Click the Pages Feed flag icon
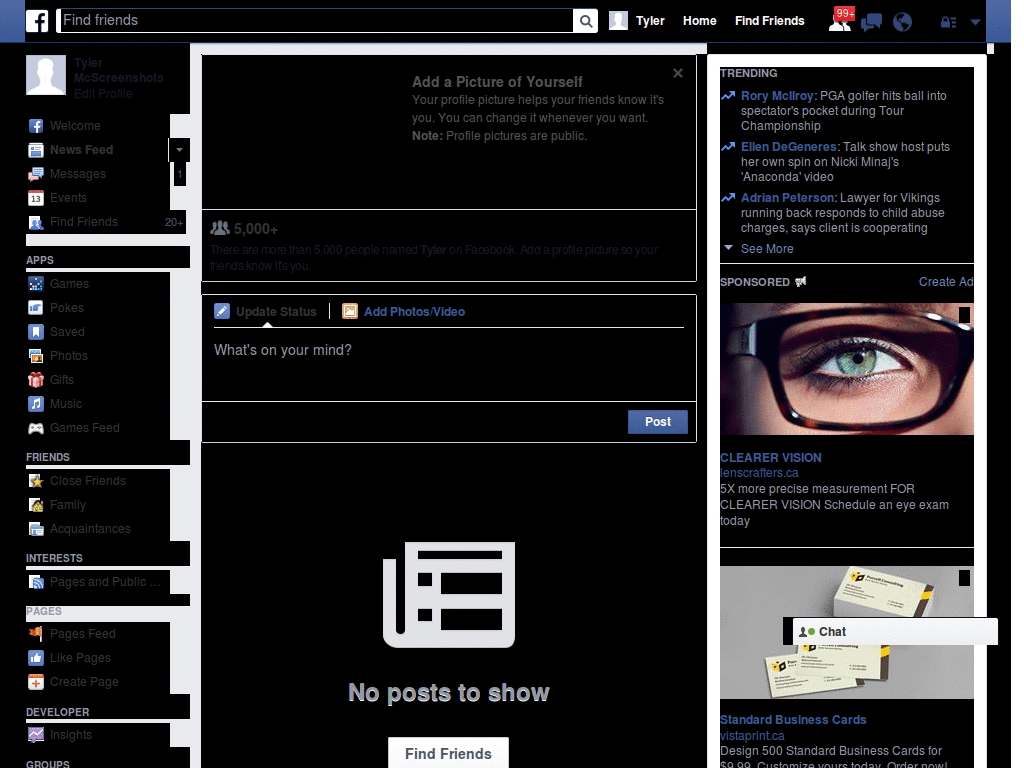The width and height of the screenshot is (1024, 768). pyautogui.click(x=36, y=633)
